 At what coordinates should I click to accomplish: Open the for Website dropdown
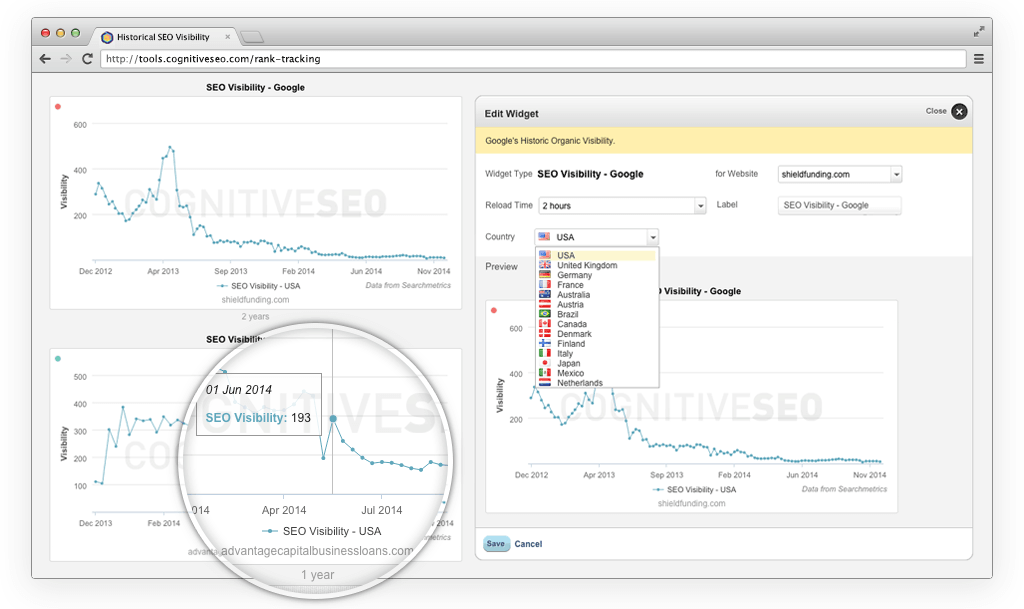[x=896, y=174]
